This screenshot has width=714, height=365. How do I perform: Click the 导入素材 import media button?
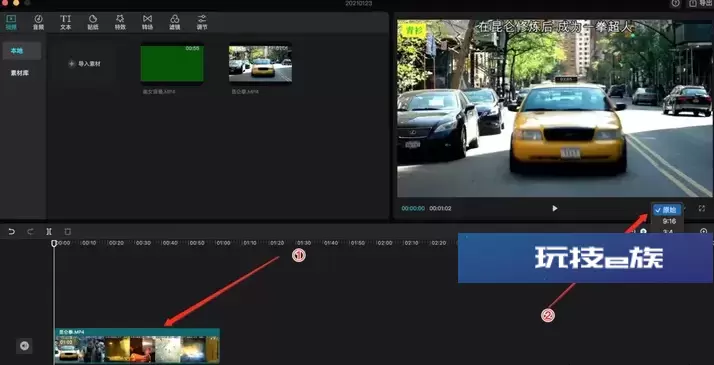[85, 64]
